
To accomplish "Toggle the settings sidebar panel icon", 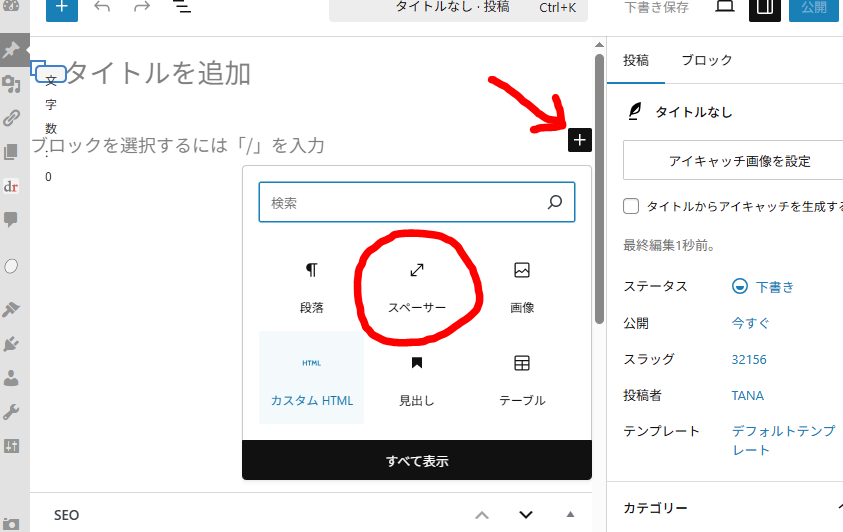I will click(766, 8).
